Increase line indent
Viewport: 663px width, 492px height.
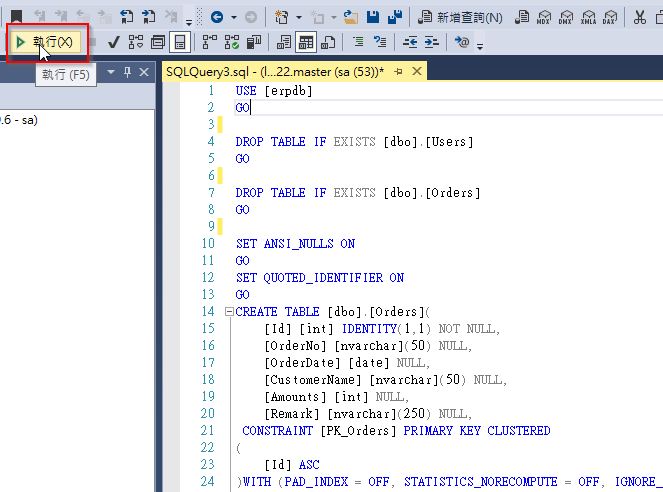tap(432, 42)
